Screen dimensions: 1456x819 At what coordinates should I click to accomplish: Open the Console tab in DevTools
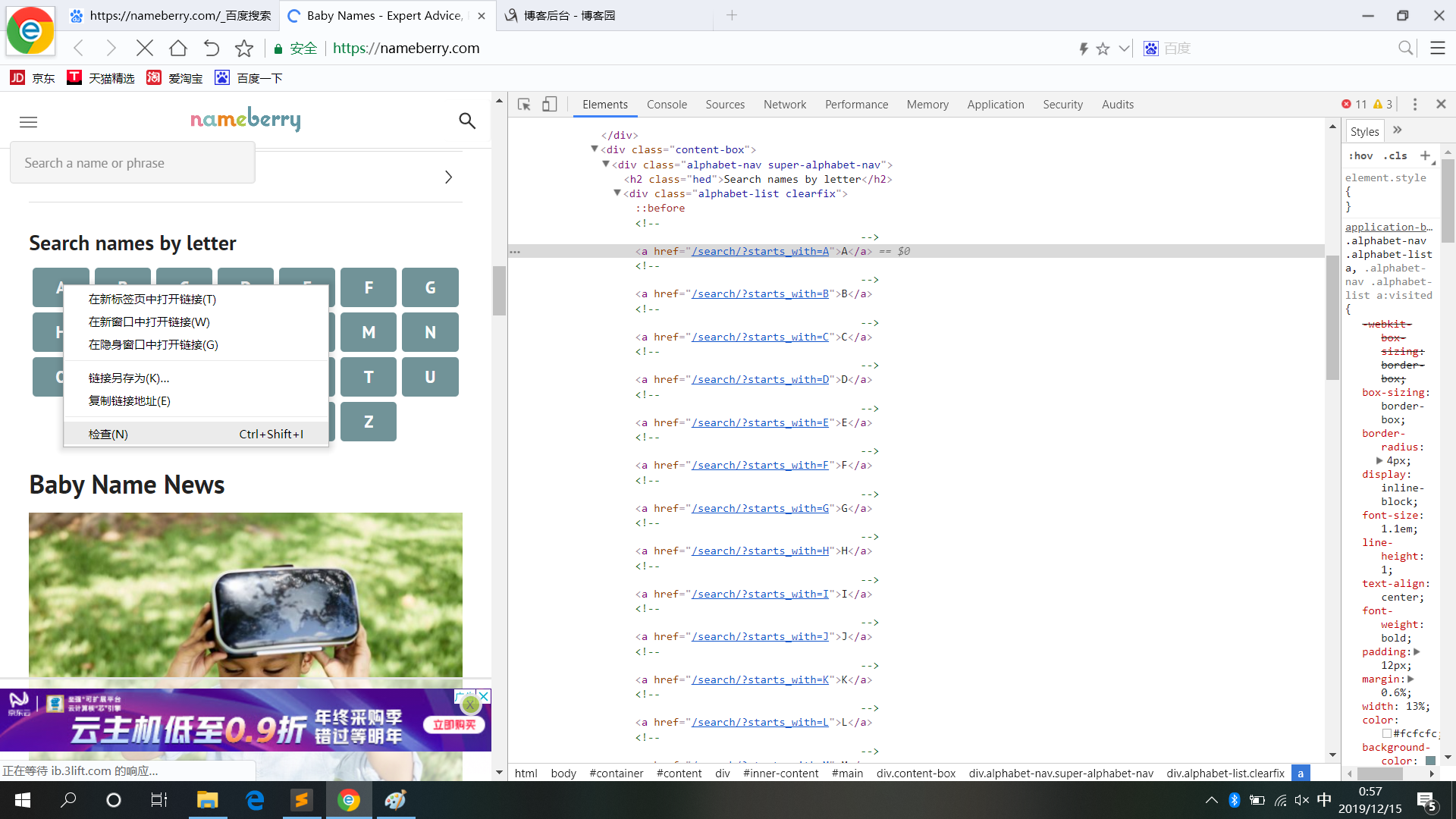point(667,105)
